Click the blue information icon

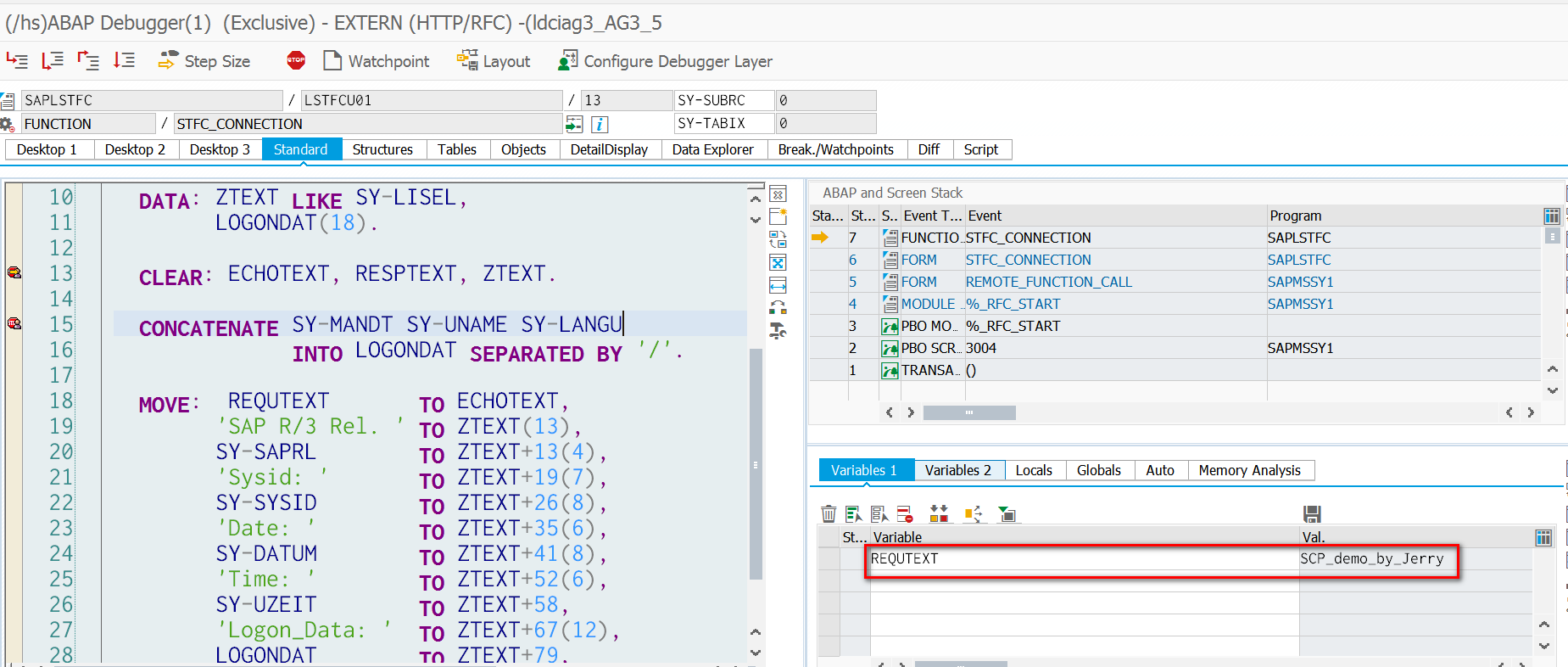(x=599, y=125)
